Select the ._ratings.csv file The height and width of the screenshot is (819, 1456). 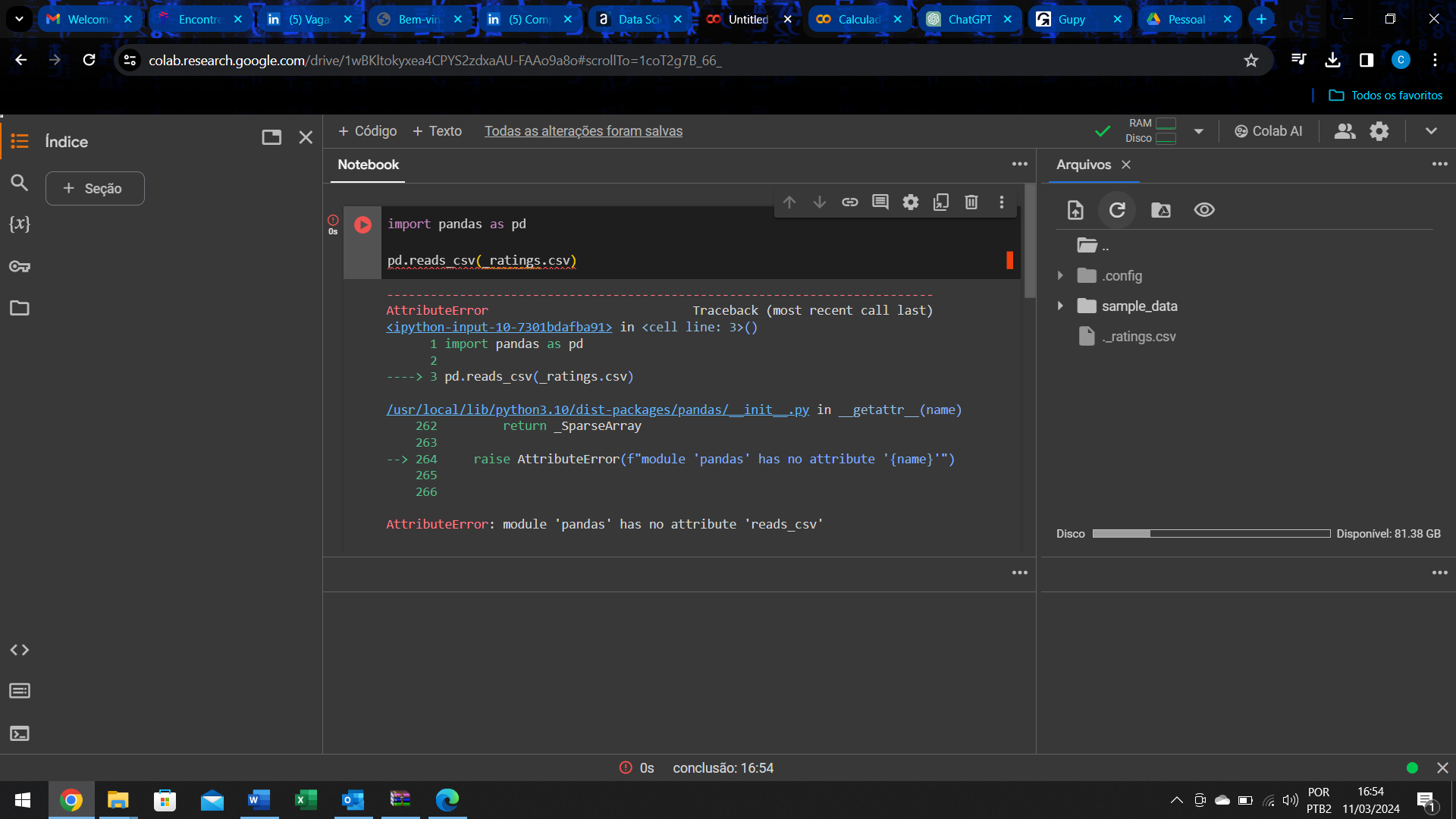(x=1138, y=336)
